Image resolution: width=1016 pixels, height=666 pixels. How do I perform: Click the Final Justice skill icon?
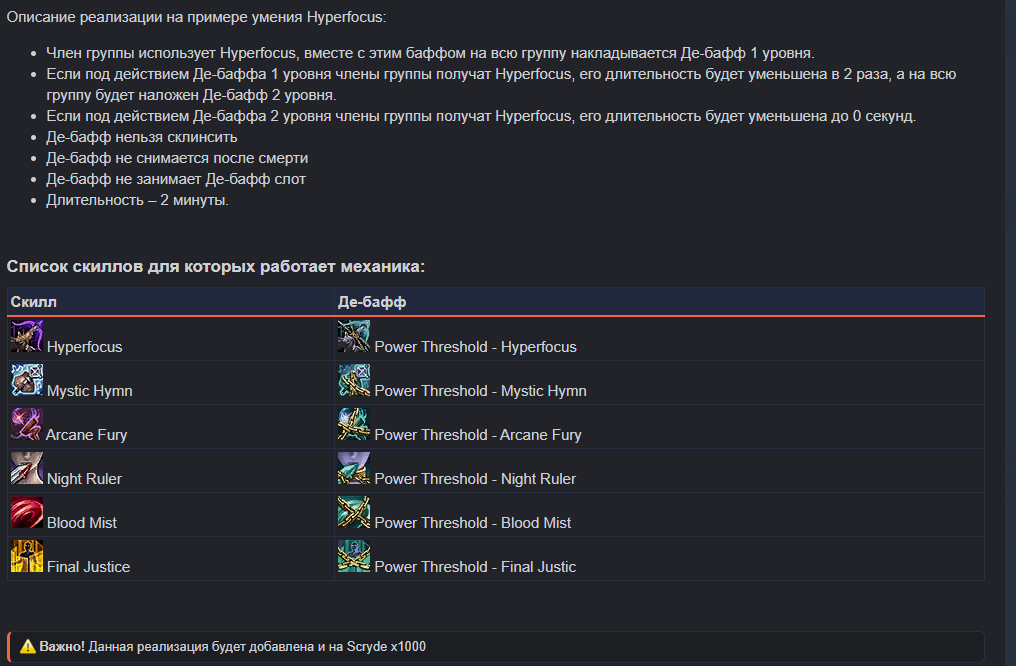pyautogui.click(x=27, y=557)
